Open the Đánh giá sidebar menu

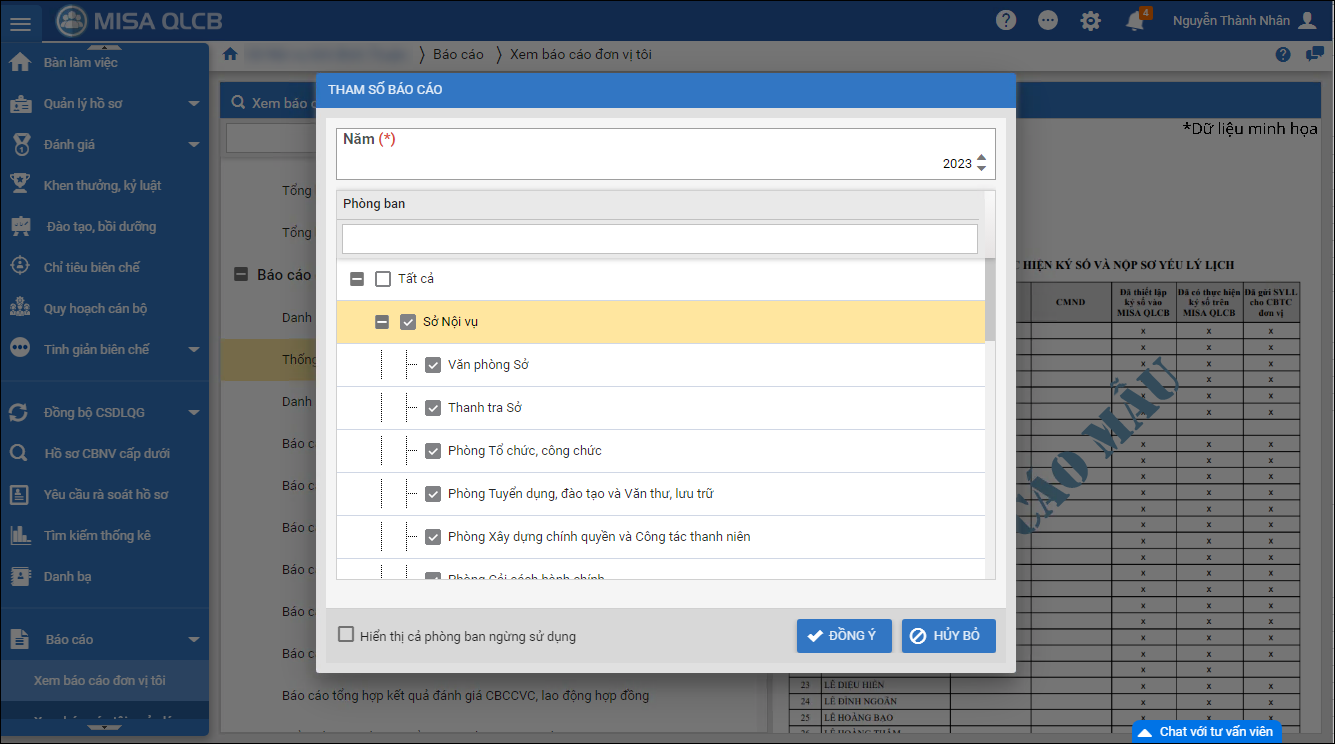69,145
